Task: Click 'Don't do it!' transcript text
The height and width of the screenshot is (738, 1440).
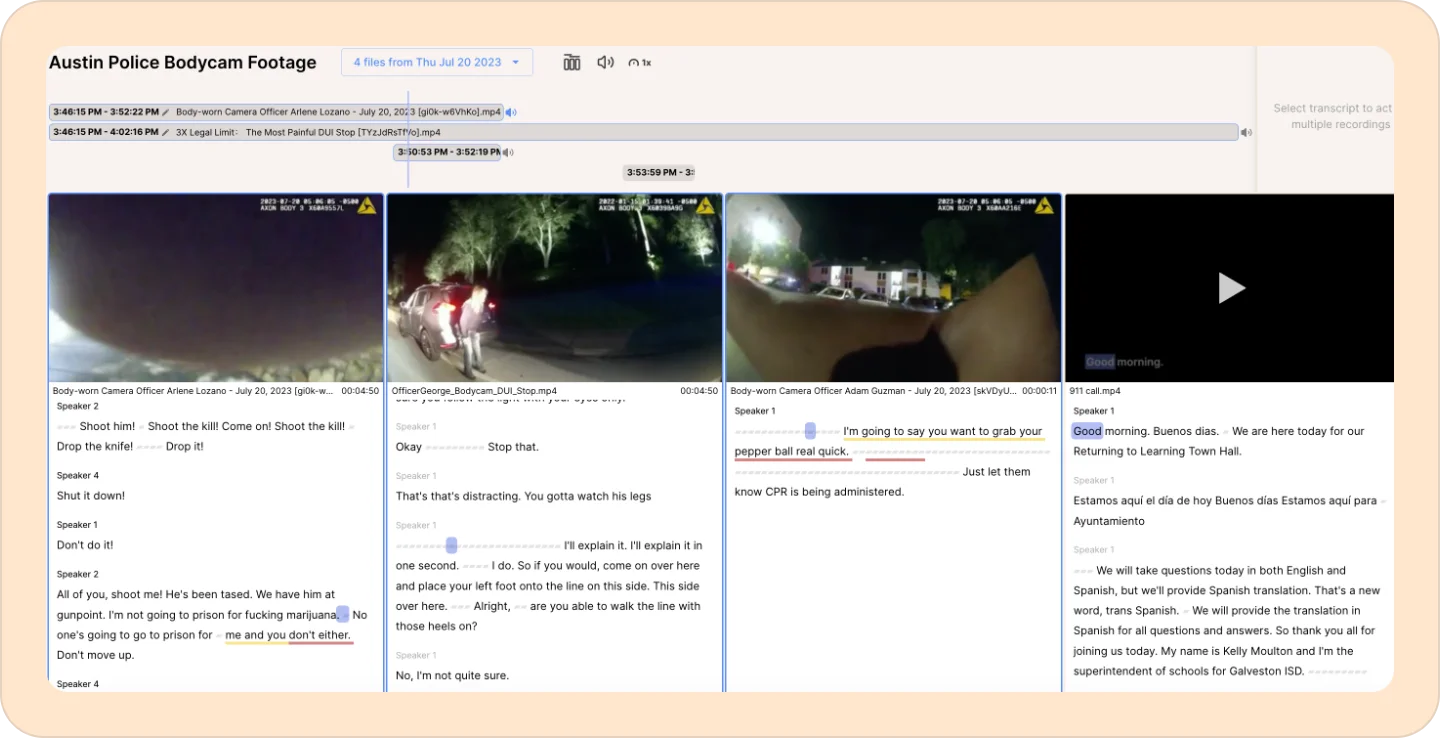Action: coord(85,545)
